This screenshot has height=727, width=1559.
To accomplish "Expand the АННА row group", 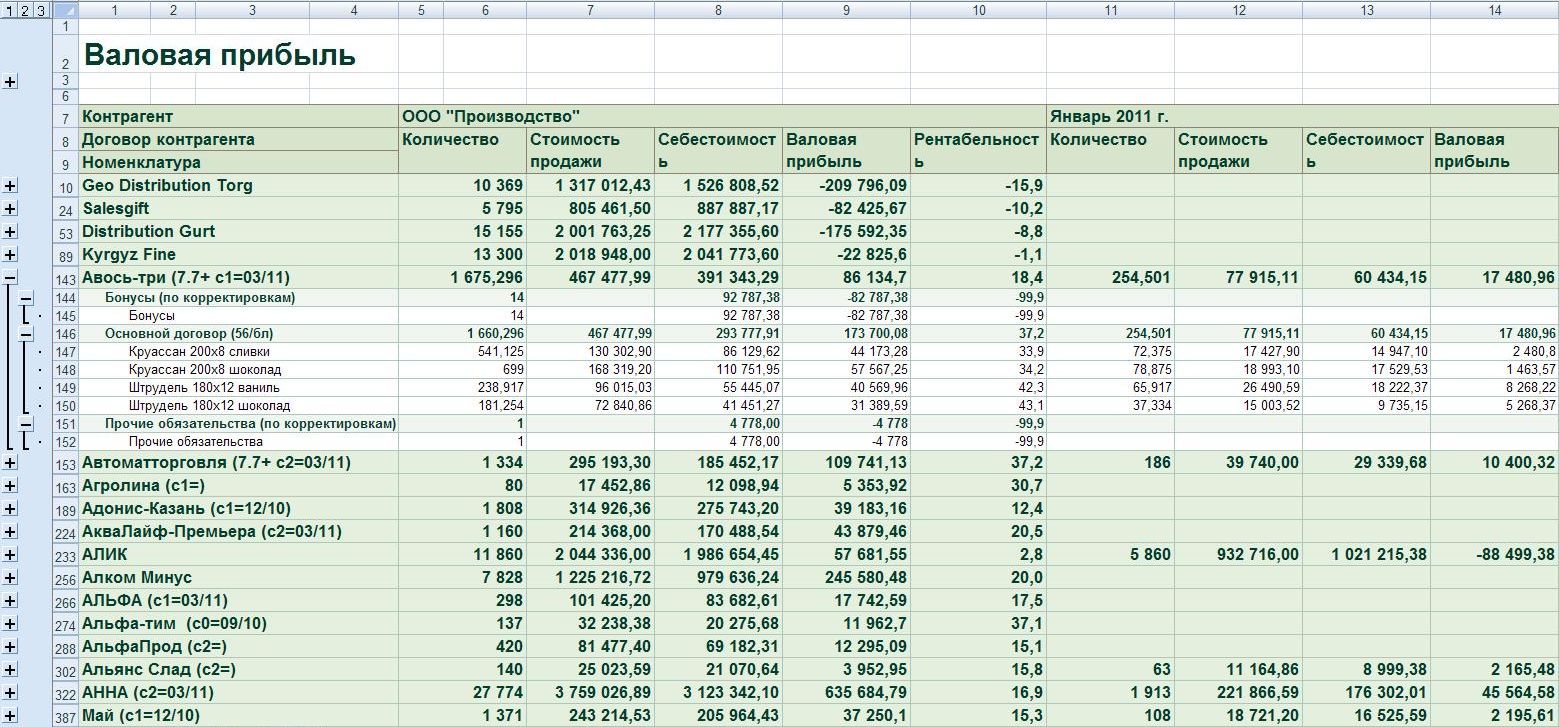I will [10, 693].
